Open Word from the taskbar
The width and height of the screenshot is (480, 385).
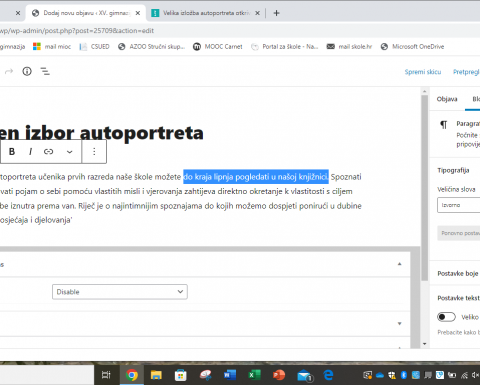point(230,375)
